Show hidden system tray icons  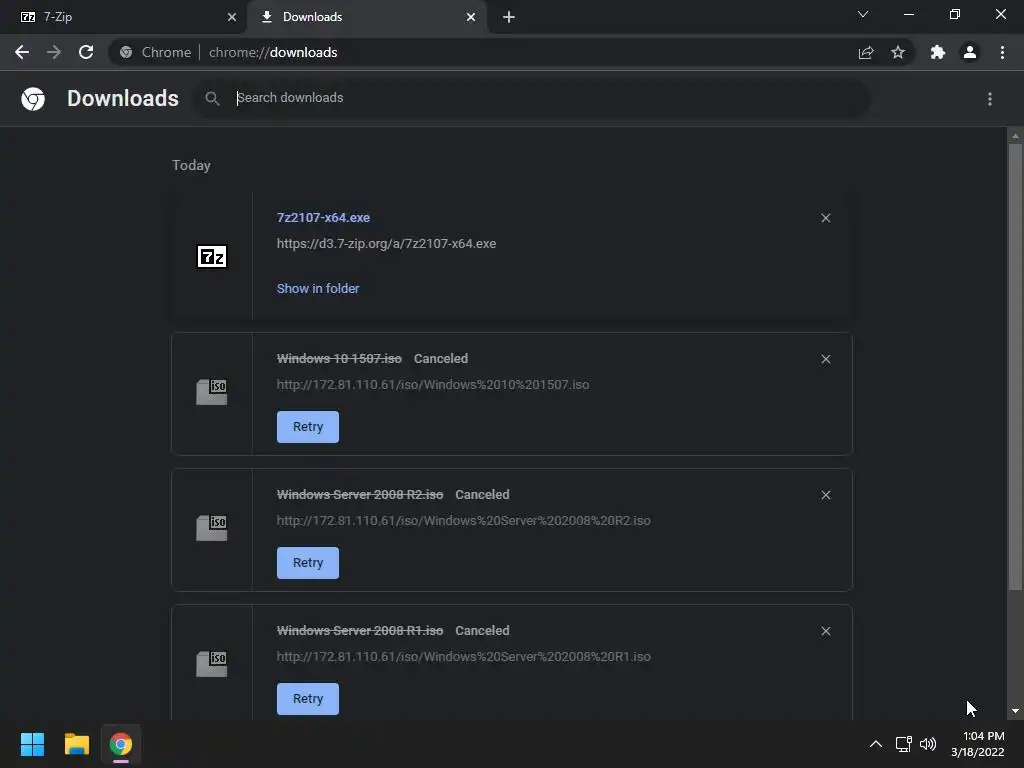(876, 744)
